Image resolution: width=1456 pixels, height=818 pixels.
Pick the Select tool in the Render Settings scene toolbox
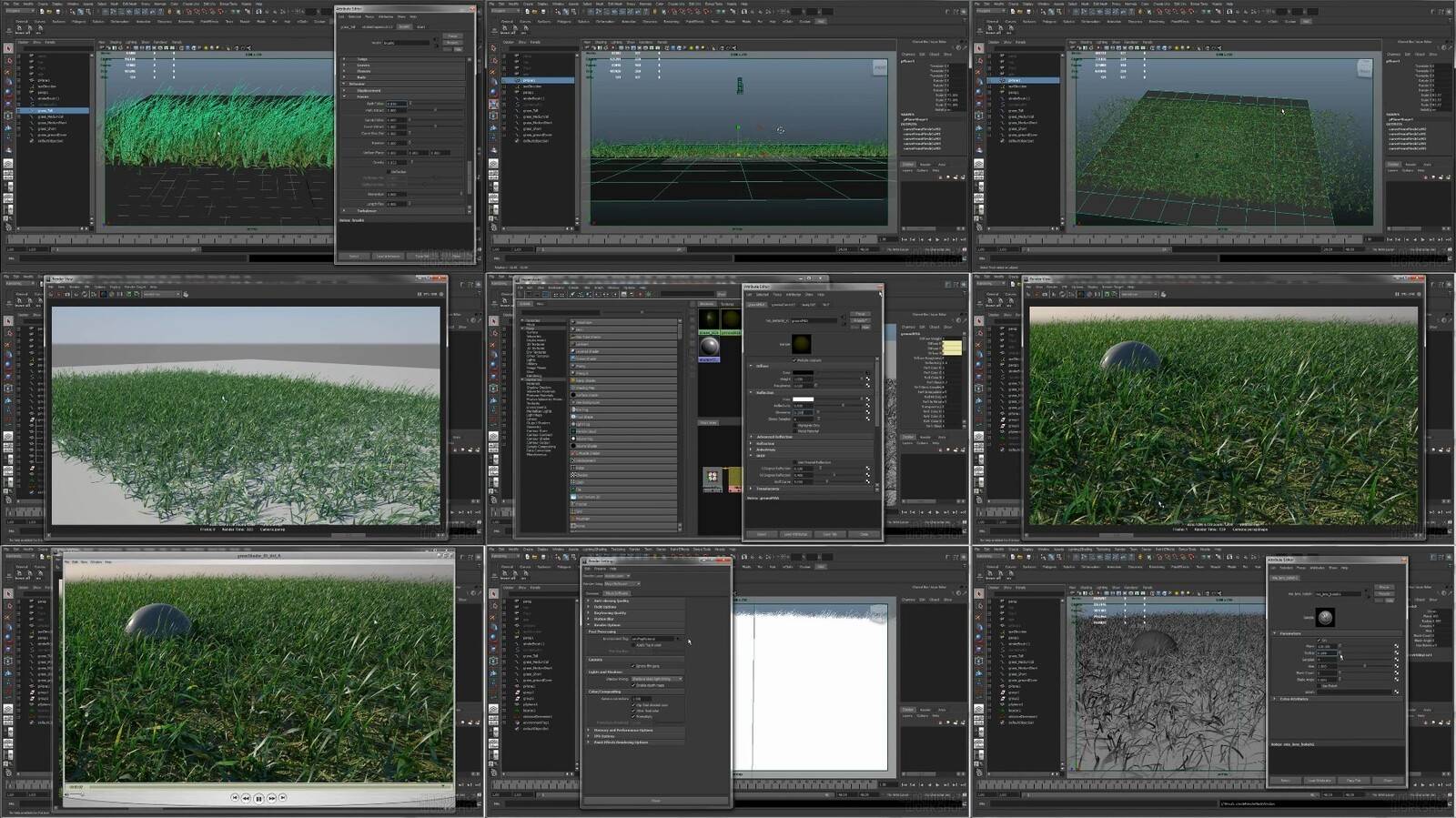(493, 593)
